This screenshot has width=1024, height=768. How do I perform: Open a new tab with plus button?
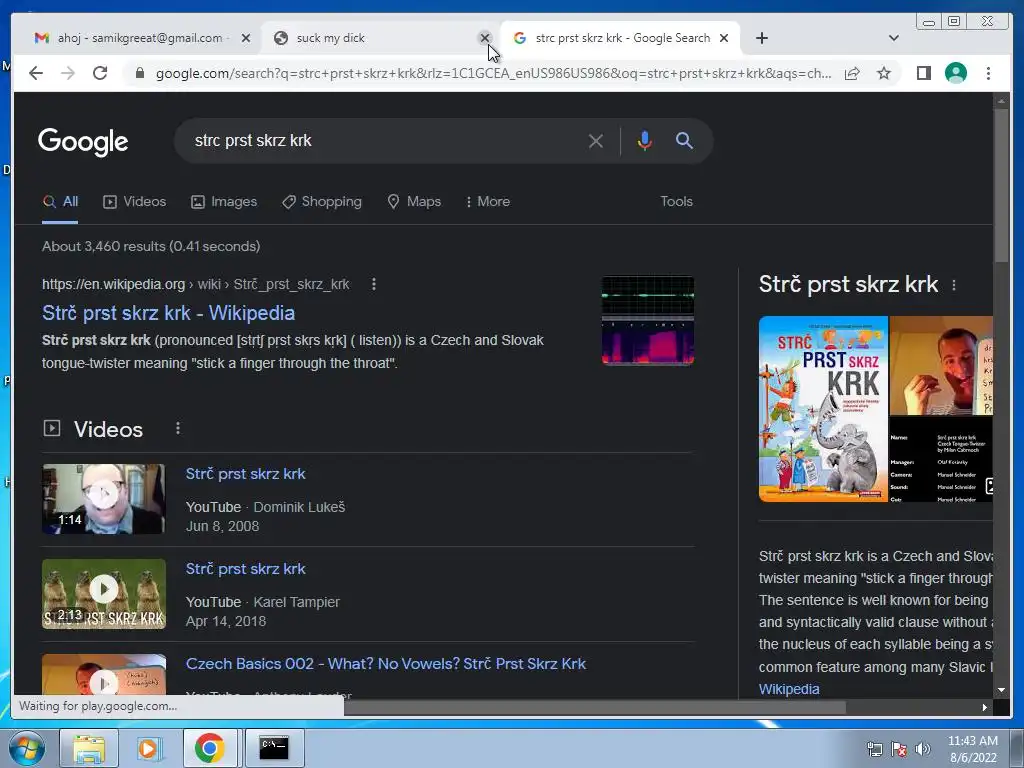coord(761,38)
